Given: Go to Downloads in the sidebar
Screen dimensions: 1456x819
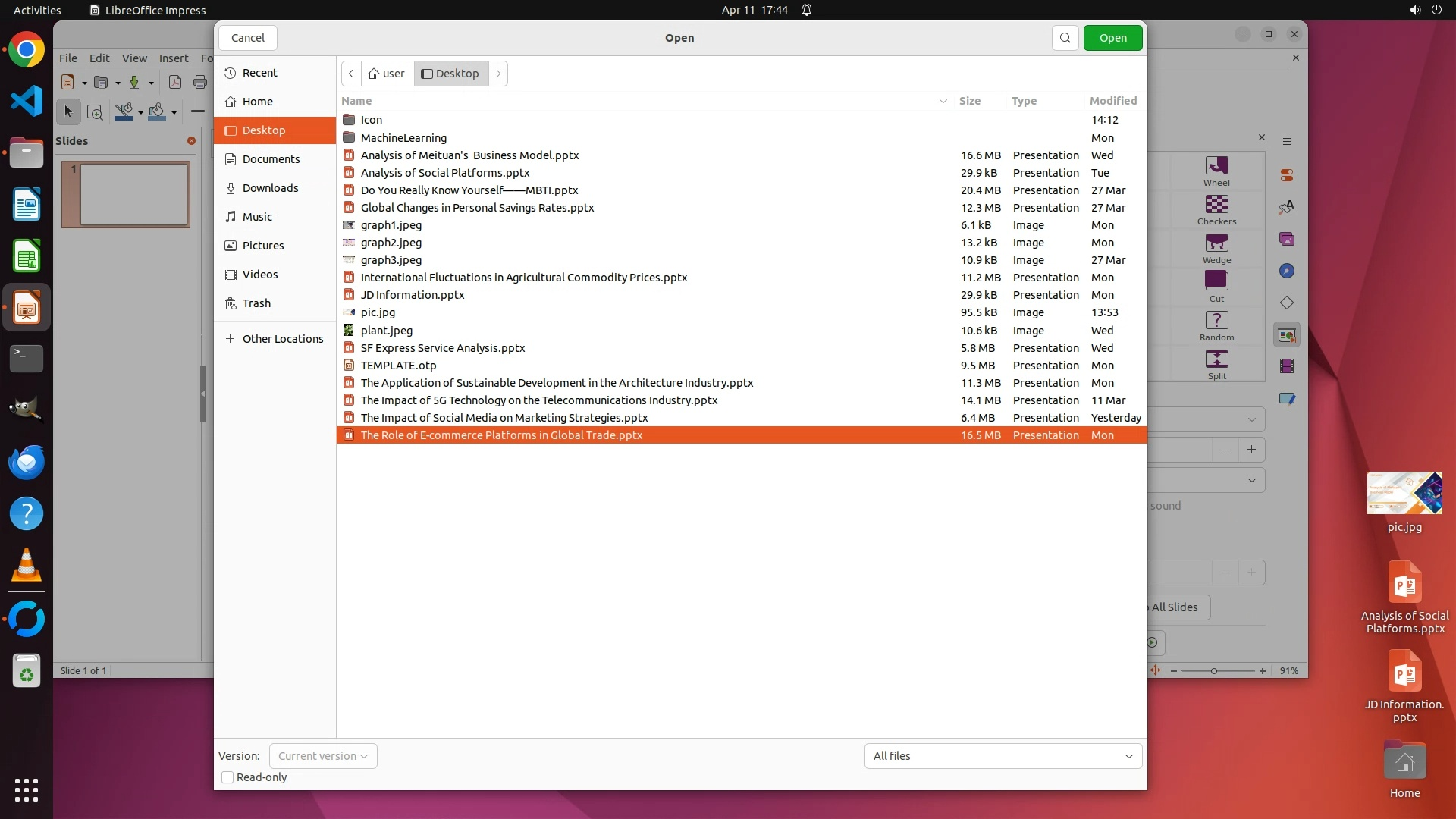Looking at the screenshot, I should [270, 188].
